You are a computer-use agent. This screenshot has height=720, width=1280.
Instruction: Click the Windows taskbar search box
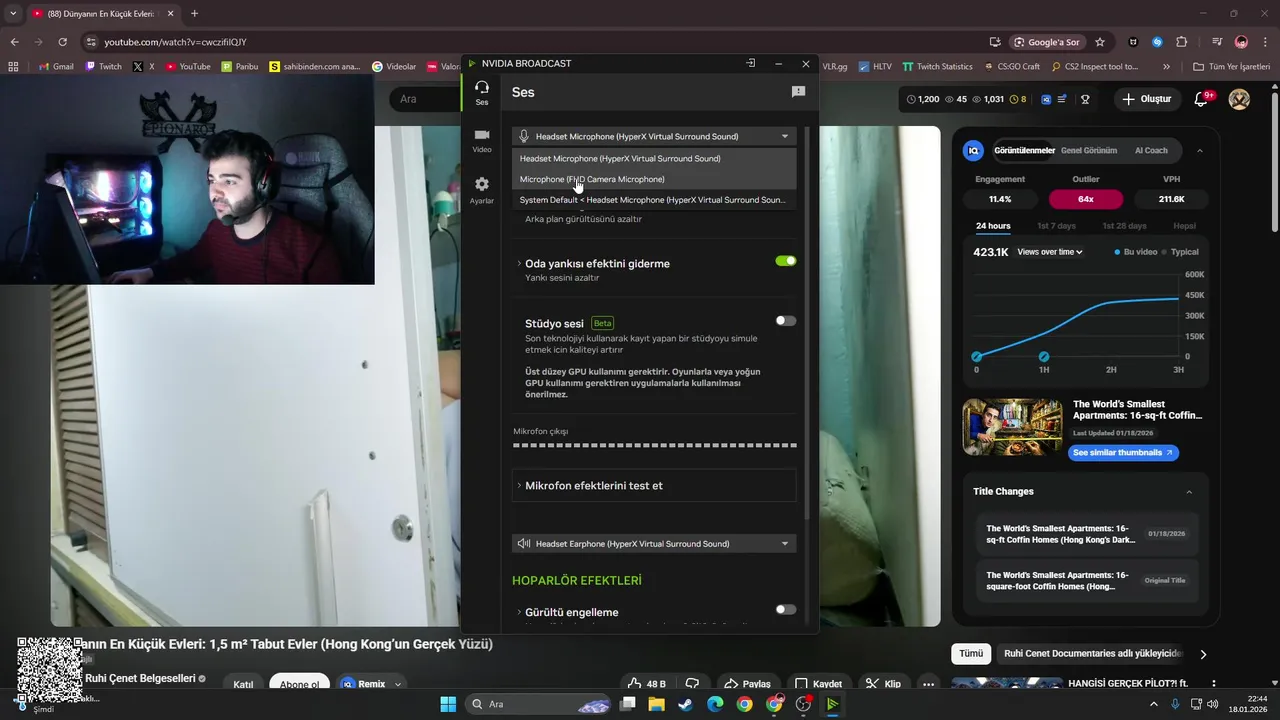[x=538, y=704]
